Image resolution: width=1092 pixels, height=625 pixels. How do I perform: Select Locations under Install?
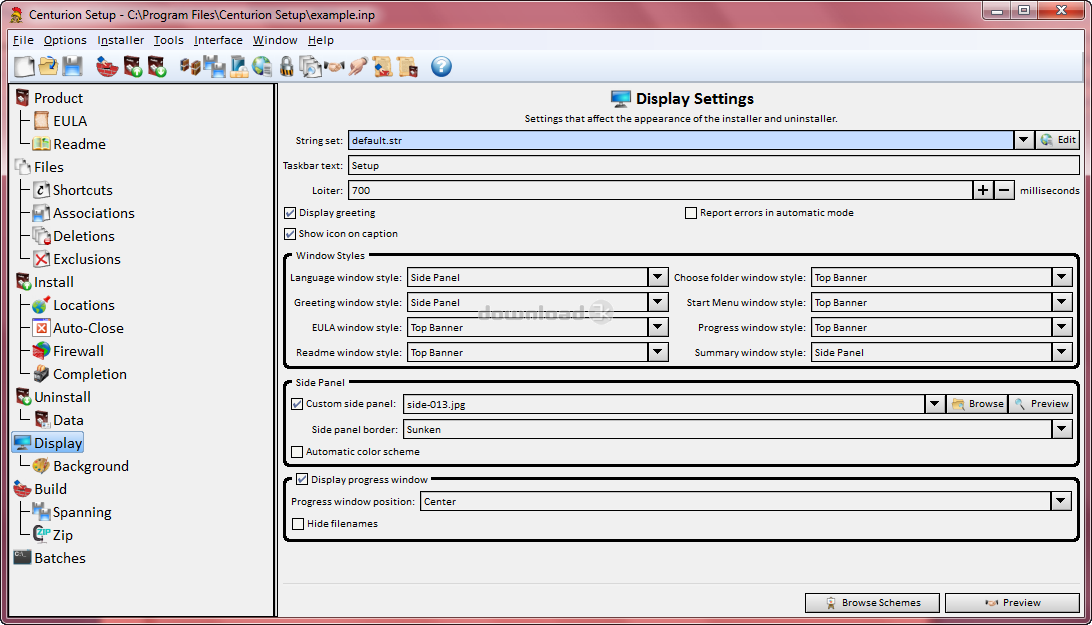click(x=84, y=305)
